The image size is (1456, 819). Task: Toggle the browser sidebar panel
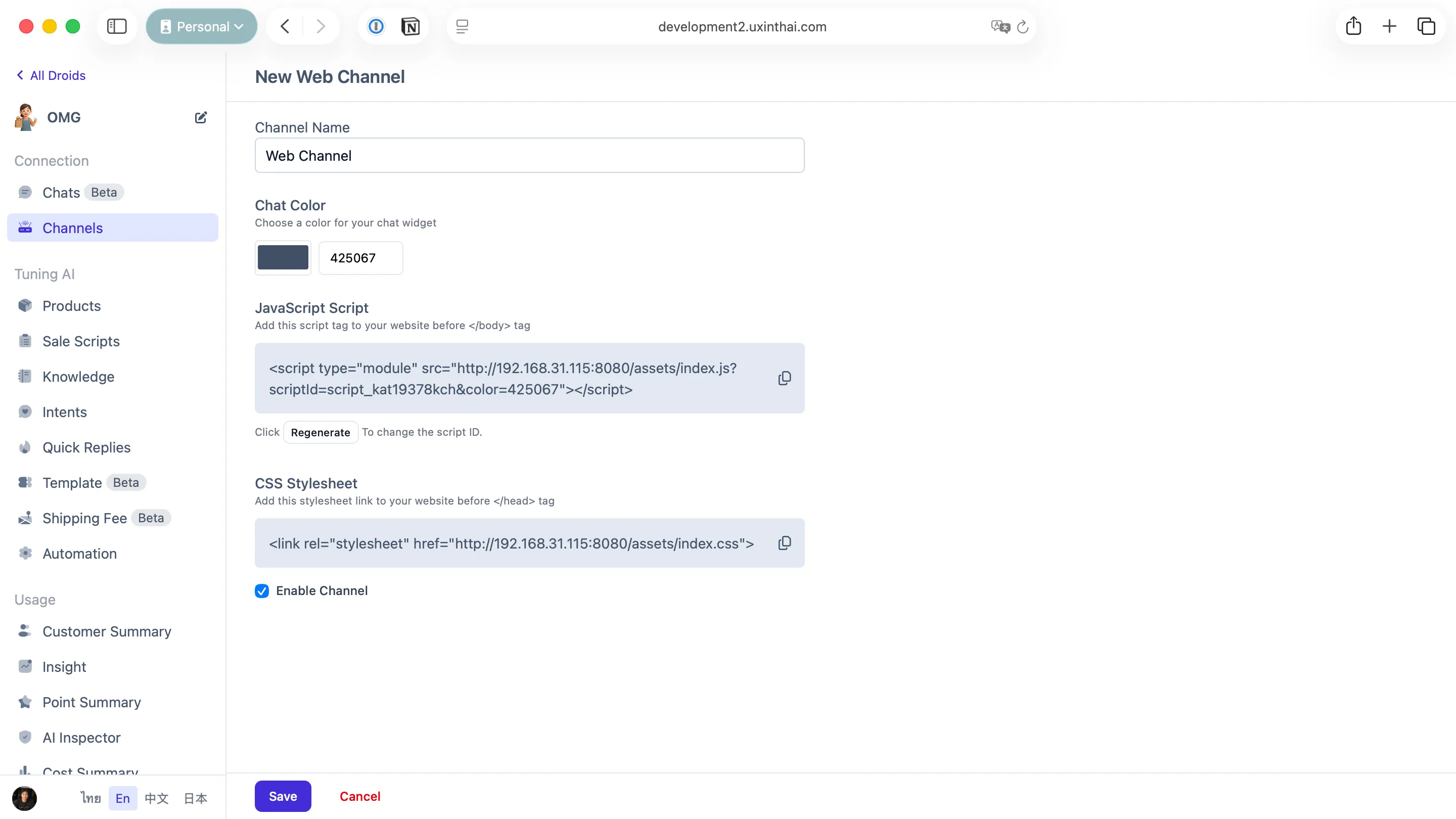[x=116, y=26]
